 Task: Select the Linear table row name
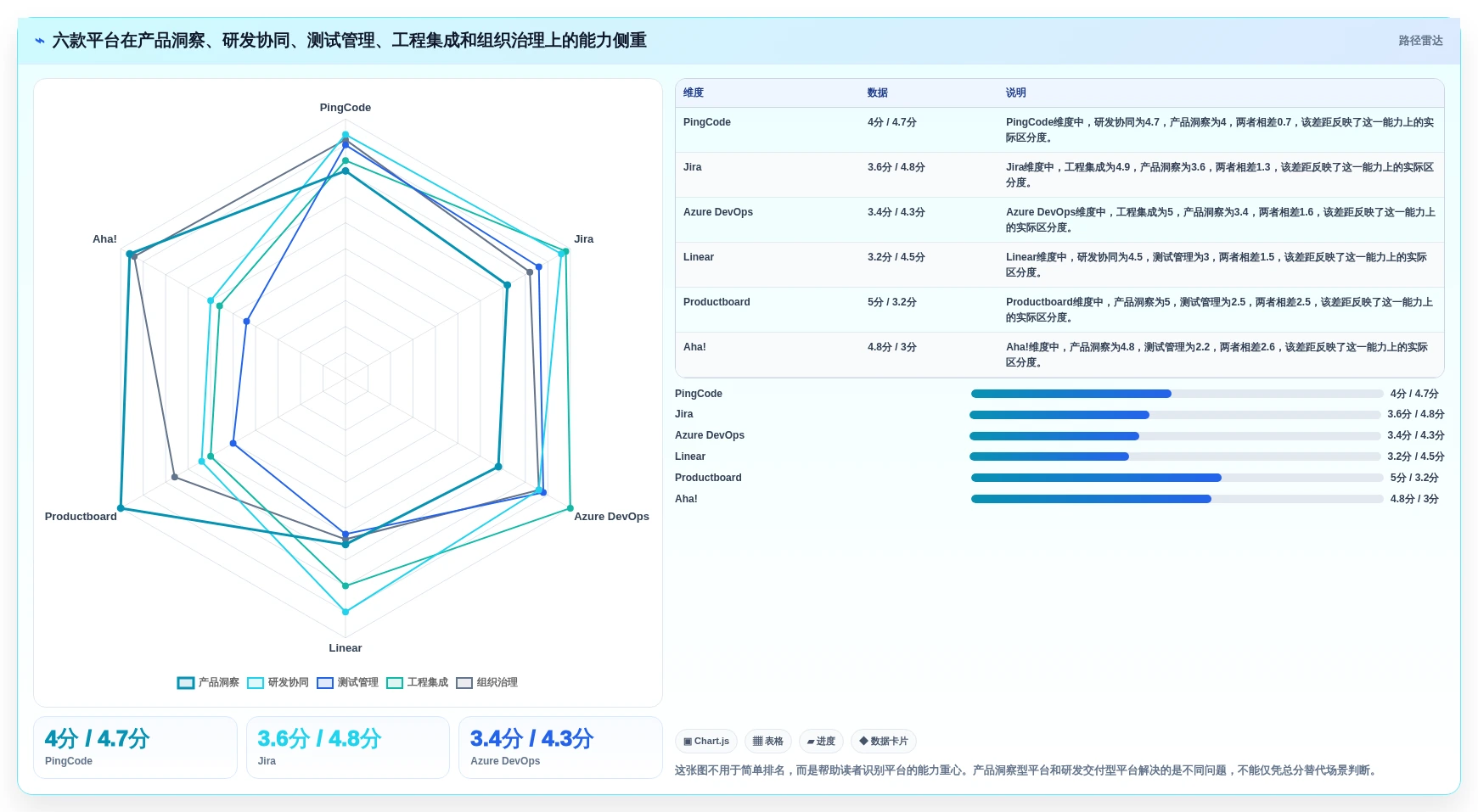click(x=699, y=257)
